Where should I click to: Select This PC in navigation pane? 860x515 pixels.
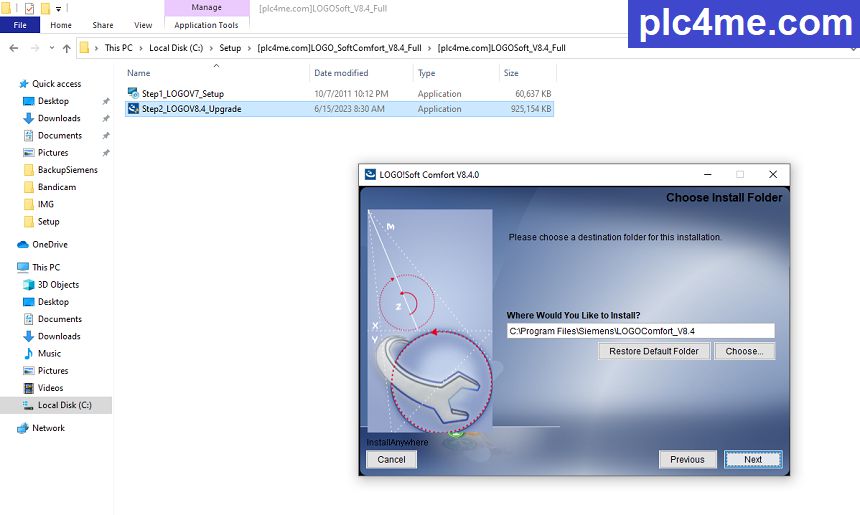pos(46,267)
